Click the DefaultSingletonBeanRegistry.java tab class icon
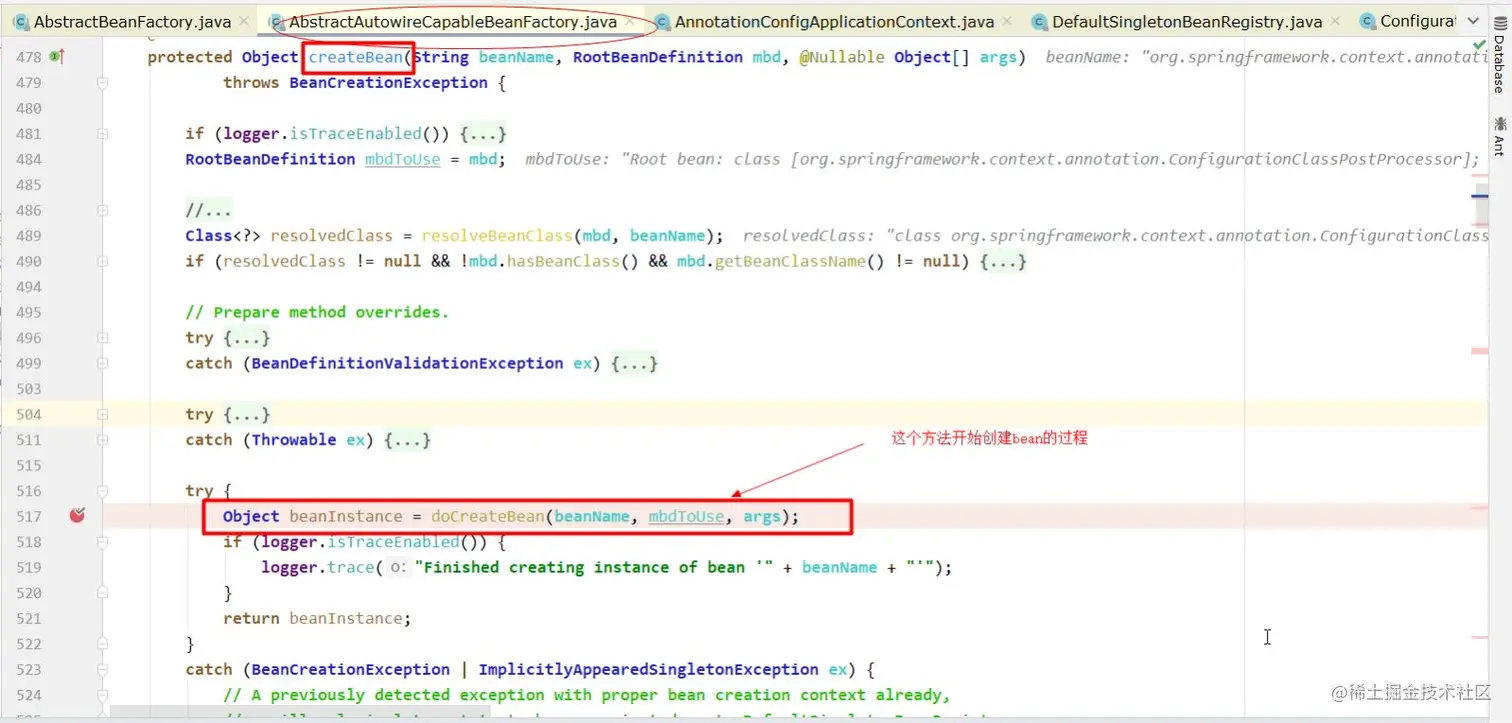The height and width of the screenshot is (723, 1512). click(1038, 21)
